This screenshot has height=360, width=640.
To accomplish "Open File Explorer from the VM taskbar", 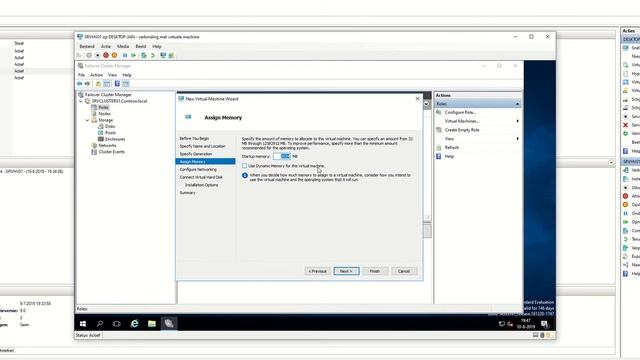I will click(x=152, y=324).
